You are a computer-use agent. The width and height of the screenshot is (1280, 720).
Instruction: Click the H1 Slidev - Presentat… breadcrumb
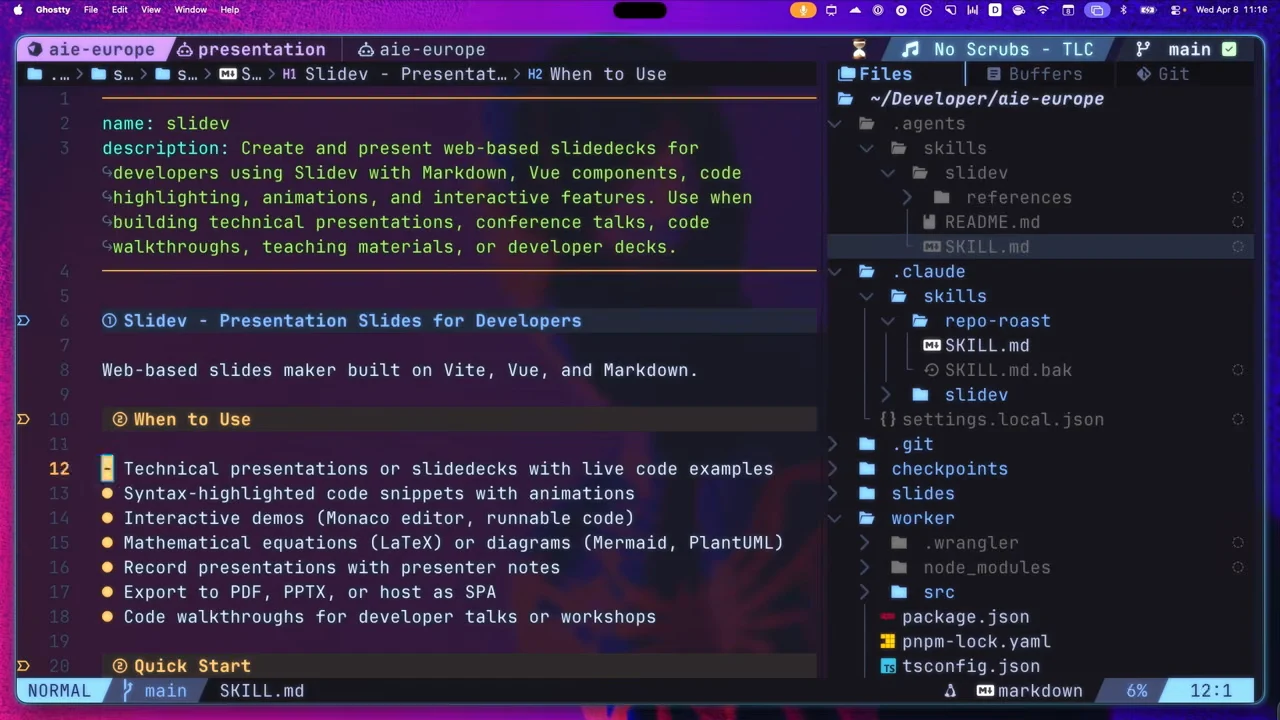(395, 74)
